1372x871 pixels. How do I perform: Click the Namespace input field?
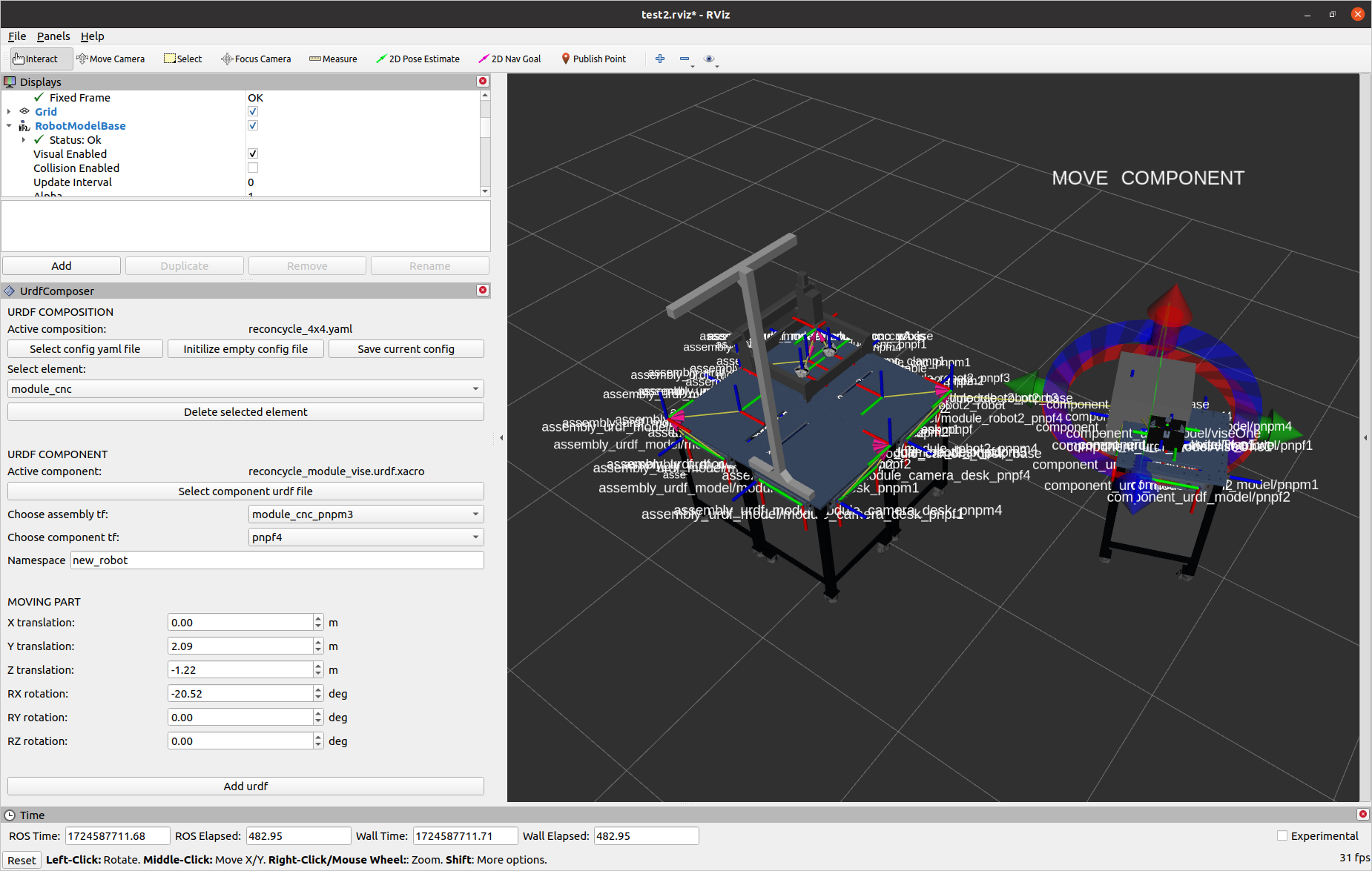[277, 560]
